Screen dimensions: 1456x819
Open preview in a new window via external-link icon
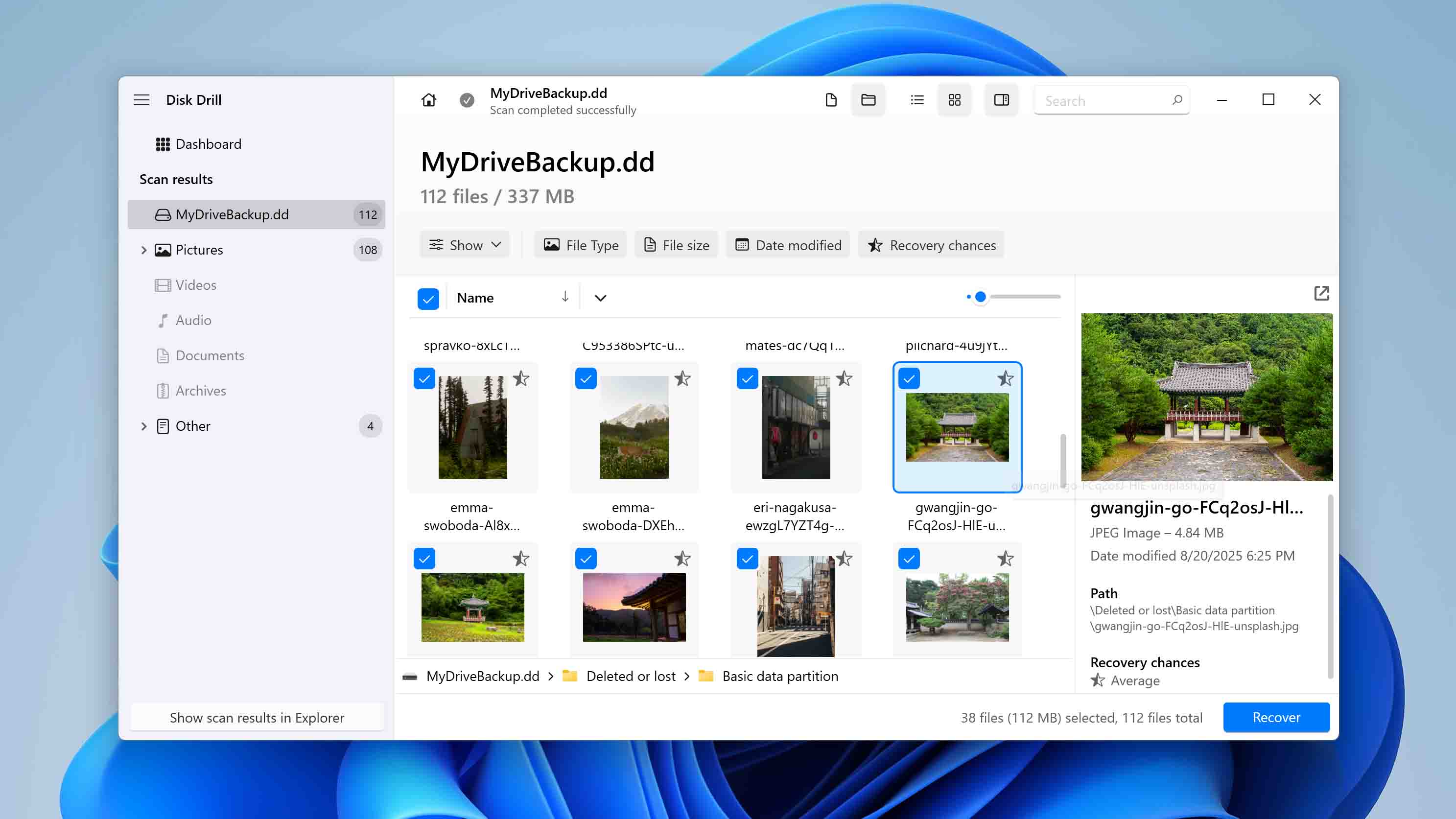(1321, 293)
